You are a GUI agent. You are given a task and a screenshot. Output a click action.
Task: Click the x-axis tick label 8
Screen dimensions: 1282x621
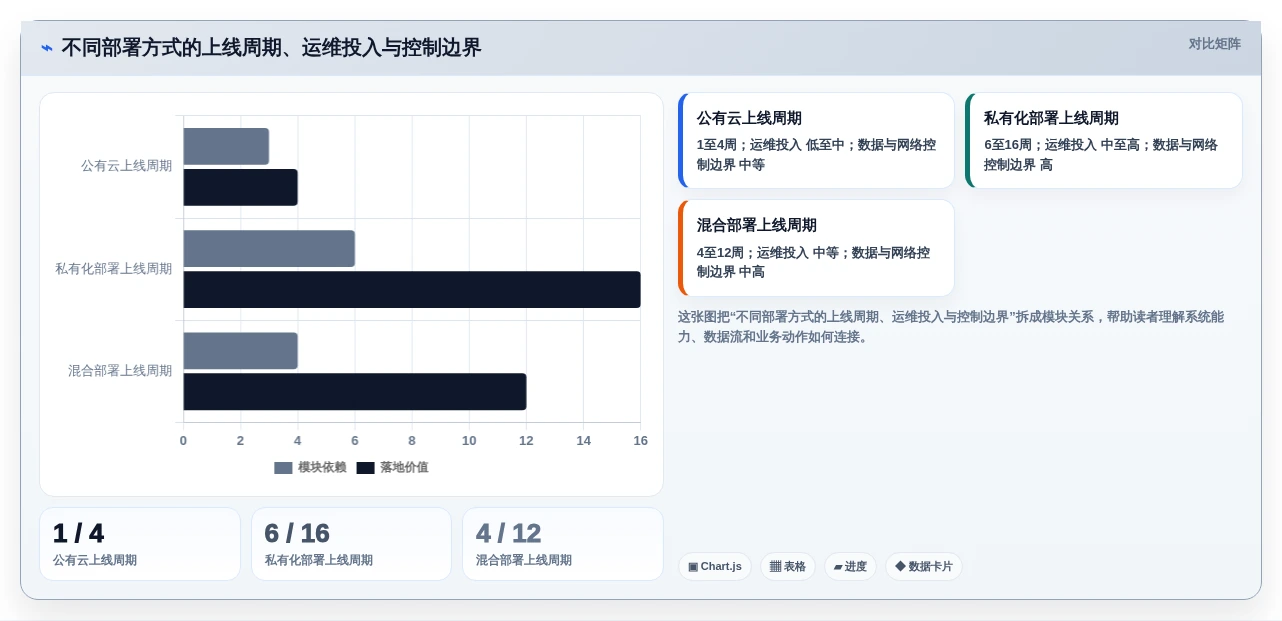(412, 441)
